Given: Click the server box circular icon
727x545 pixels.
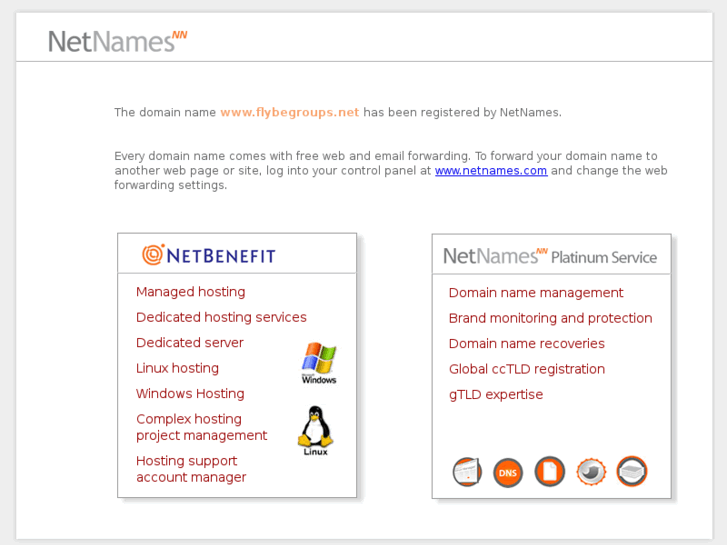Looking at the screenshot, I should point(631,471).
